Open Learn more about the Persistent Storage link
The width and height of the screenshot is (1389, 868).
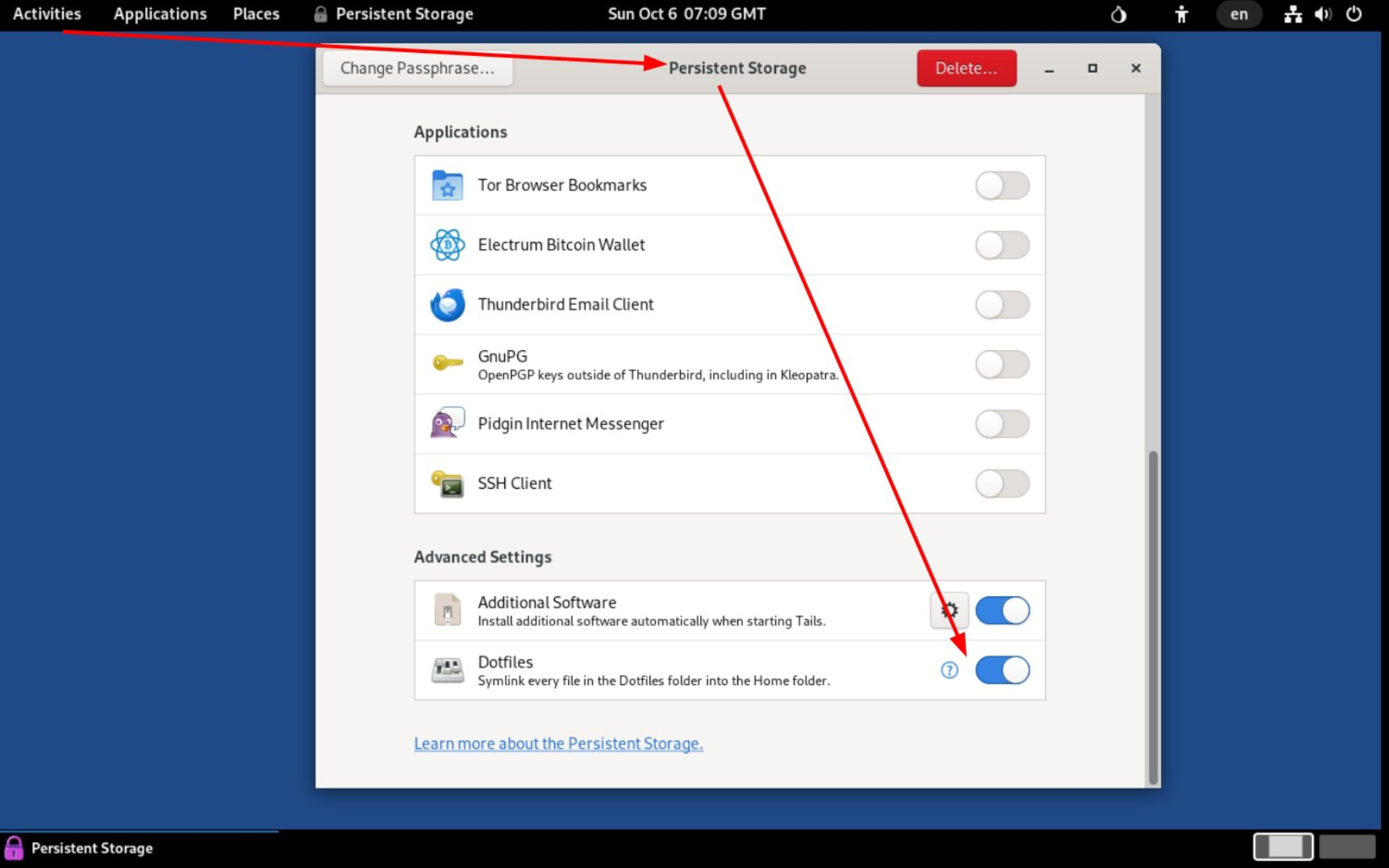[558, 743]
